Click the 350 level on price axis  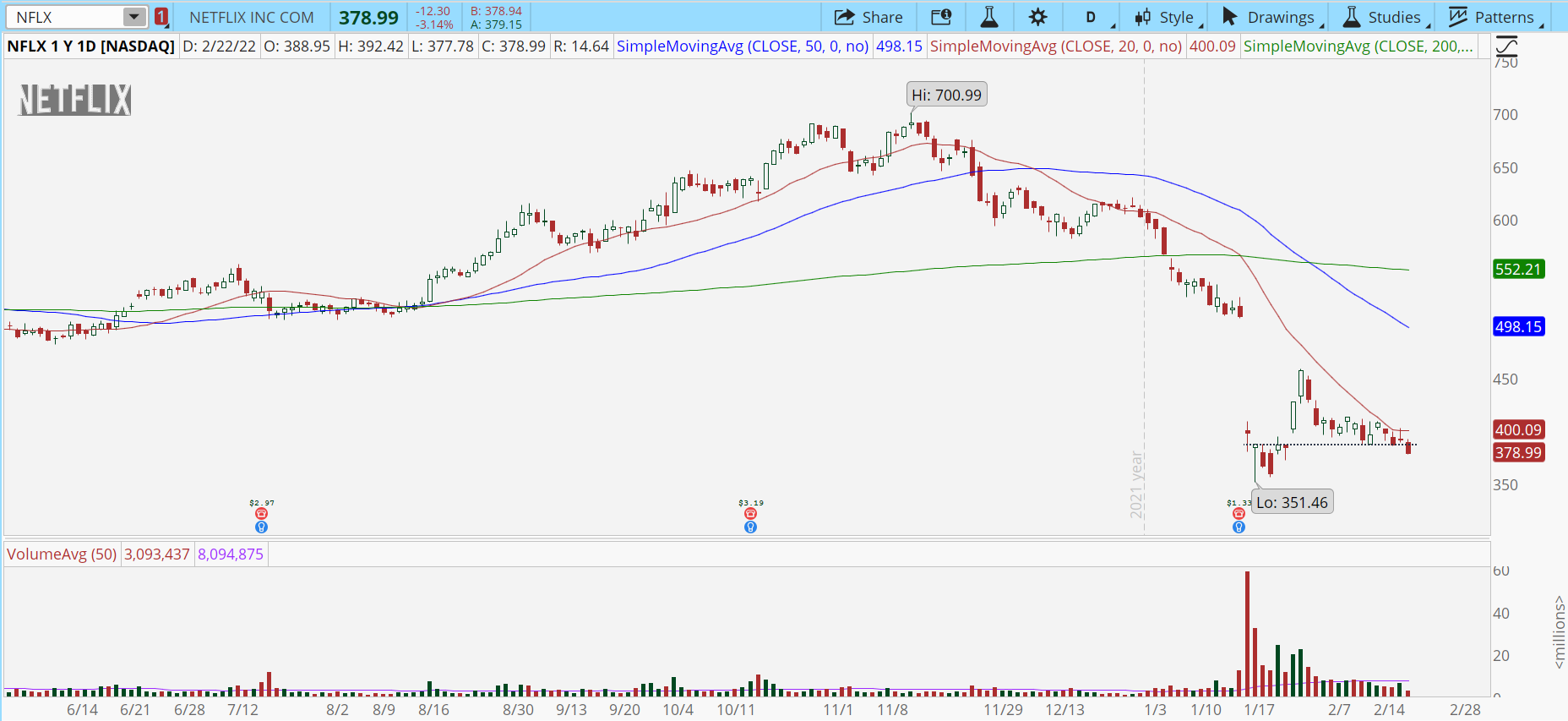(x=1505, y=485)
